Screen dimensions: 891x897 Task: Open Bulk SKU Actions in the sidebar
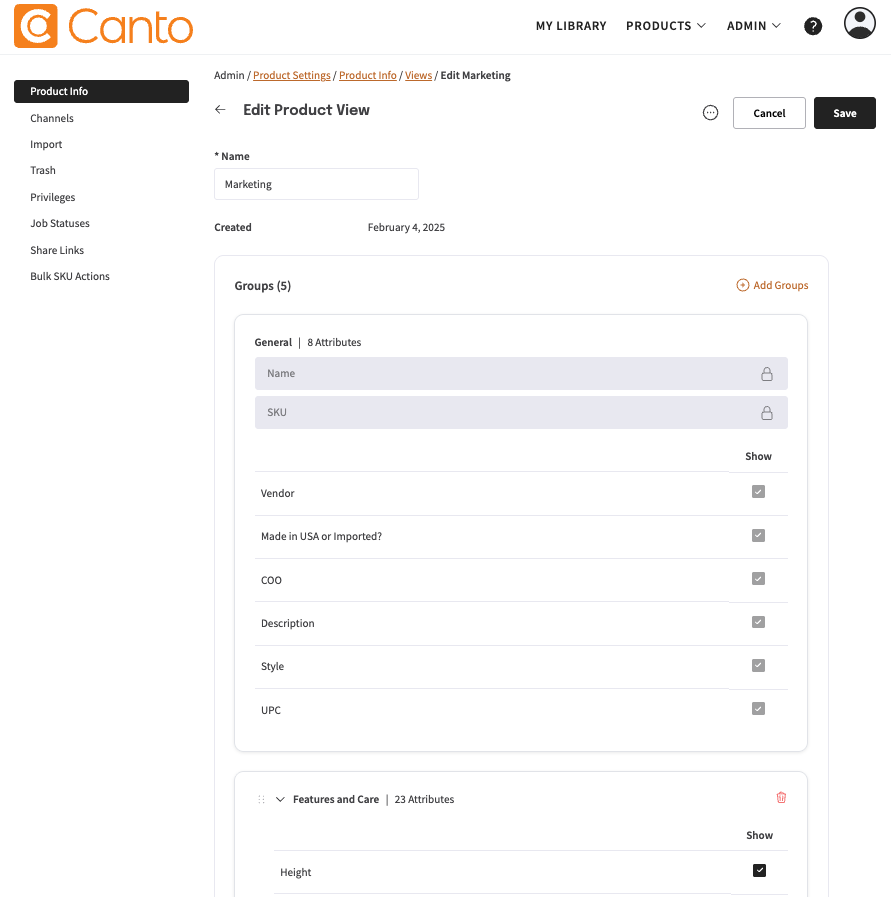click(x=70, y=276)
